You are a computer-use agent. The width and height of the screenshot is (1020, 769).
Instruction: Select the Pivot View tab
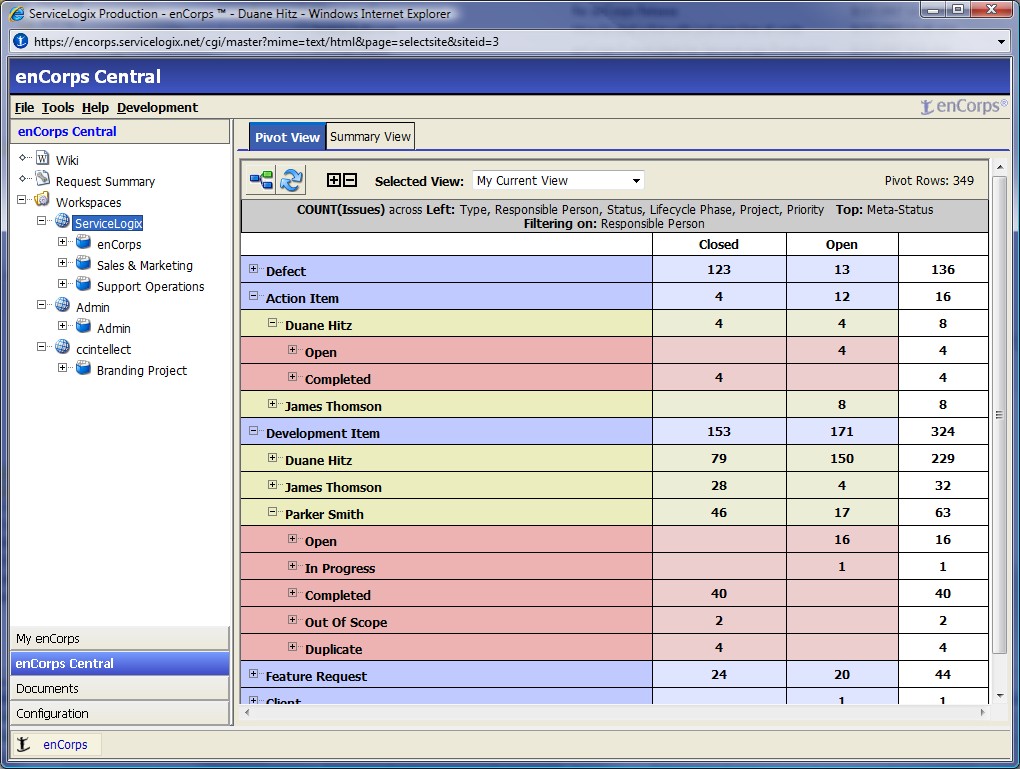[287, 137]
